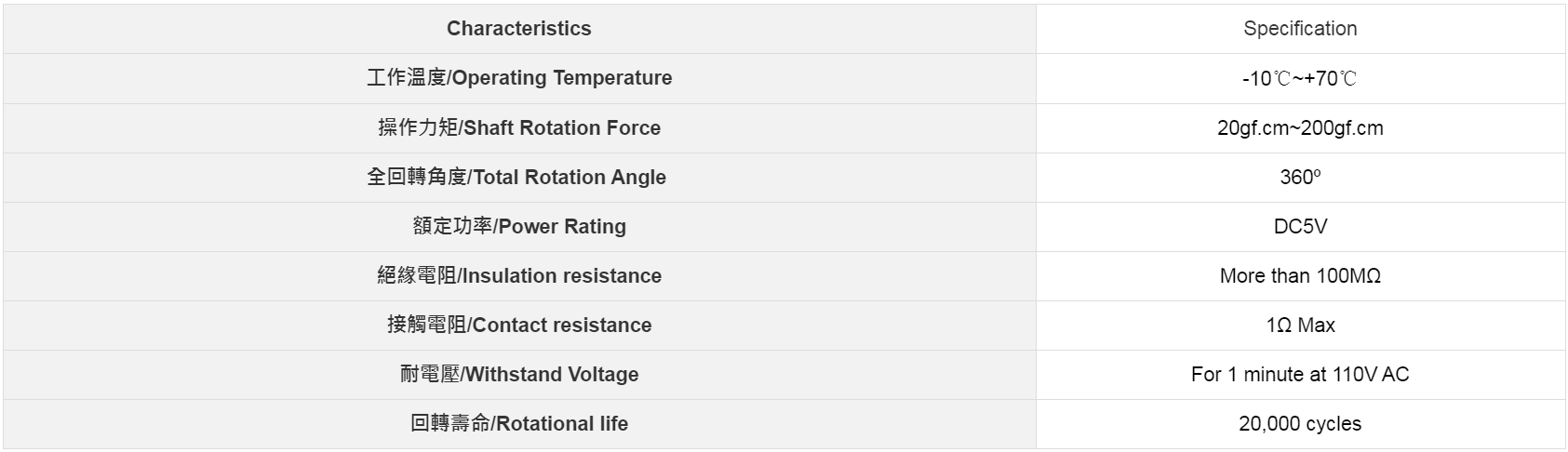Select the Operating Temperature row label
1568x452 pixels.
(x=518, y=78)
